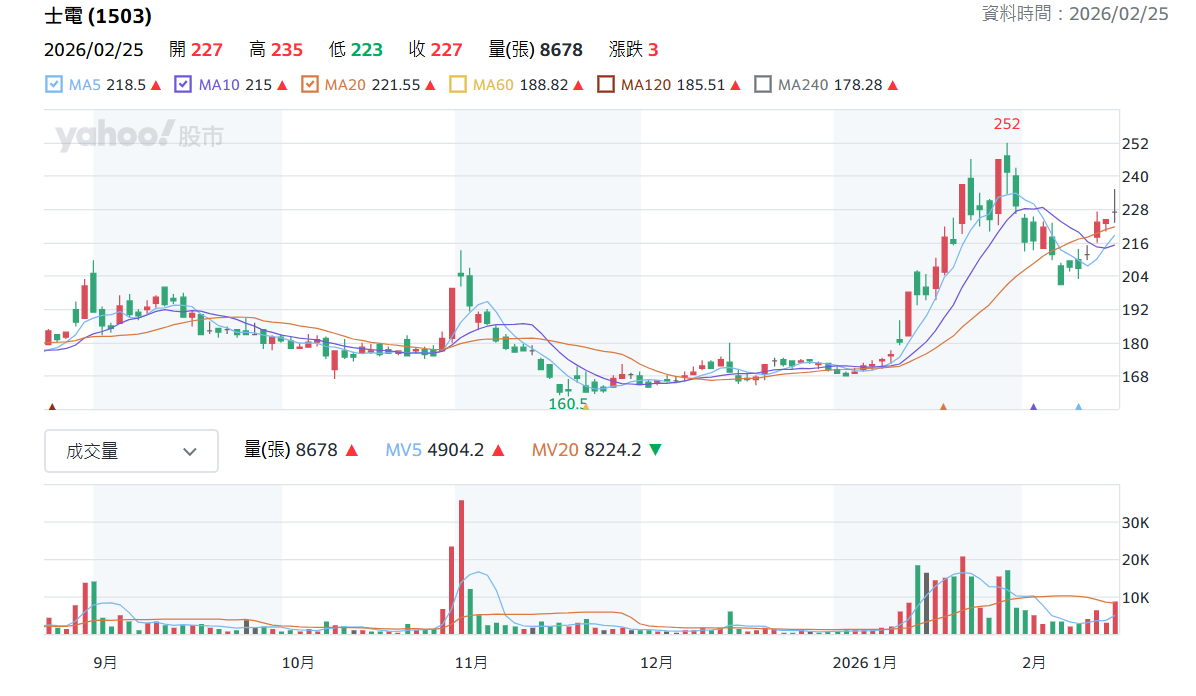
Task: Toggle the MA10 checkbox off
Action: click(183, 85)
